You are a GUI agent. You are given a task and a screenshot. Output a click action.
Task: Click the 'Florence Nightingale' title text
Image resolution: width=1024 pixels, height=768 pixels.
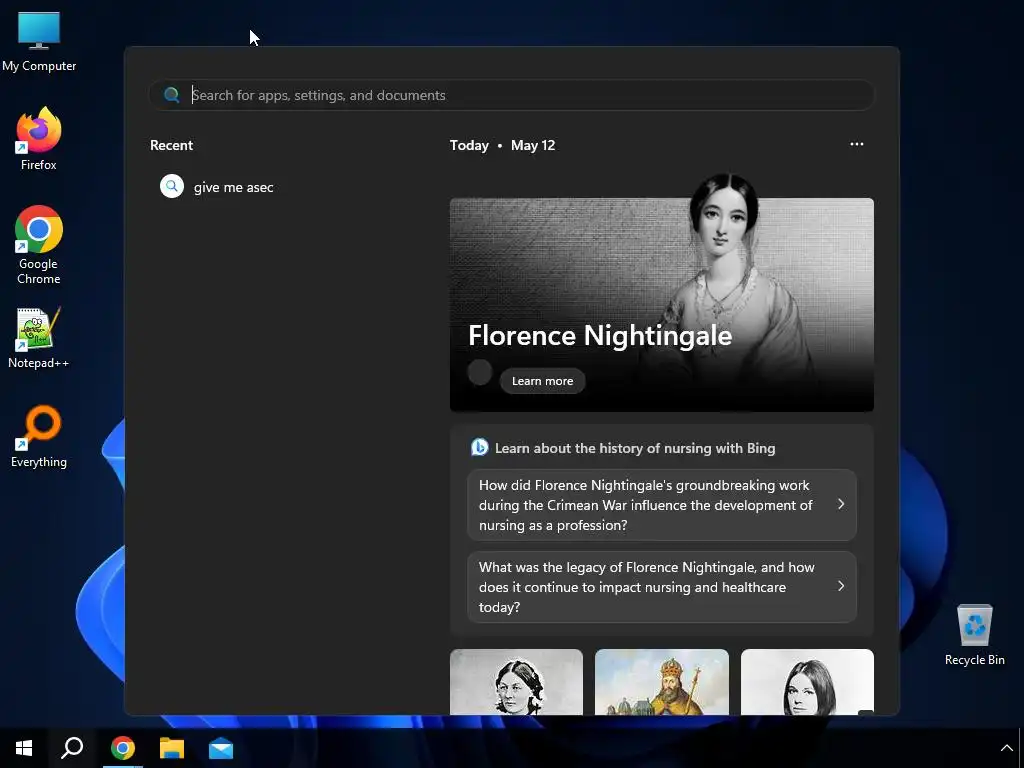(600, 336)
